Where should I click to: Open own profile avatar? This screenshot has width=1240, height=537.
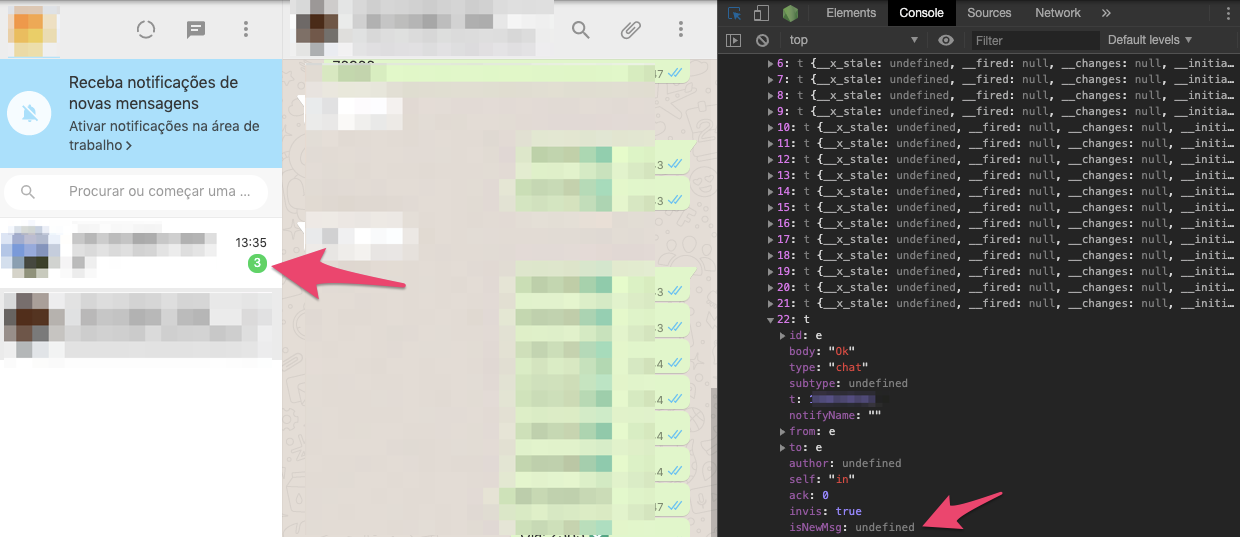pos(33,30)
